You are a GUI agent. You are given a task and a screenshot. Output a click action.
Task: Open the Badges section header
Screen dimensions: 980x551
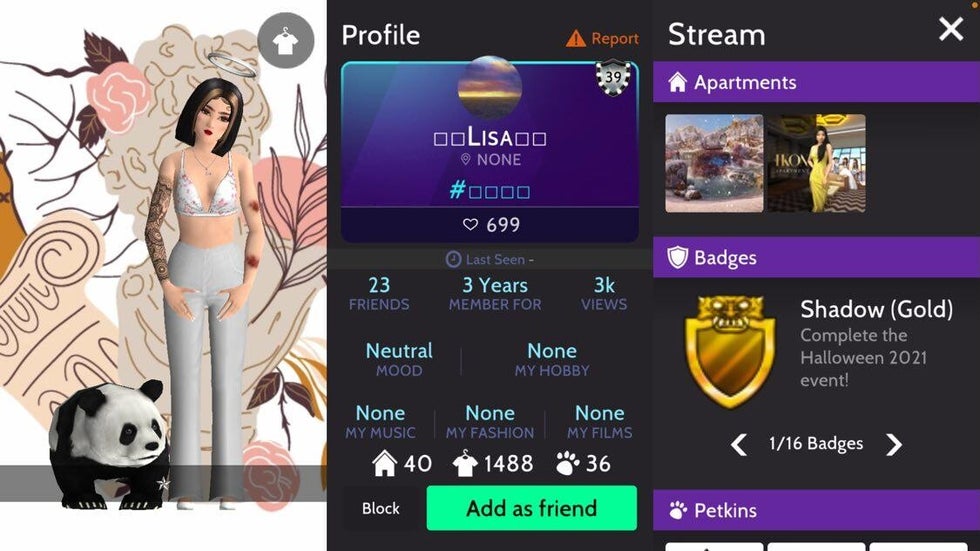816,257
